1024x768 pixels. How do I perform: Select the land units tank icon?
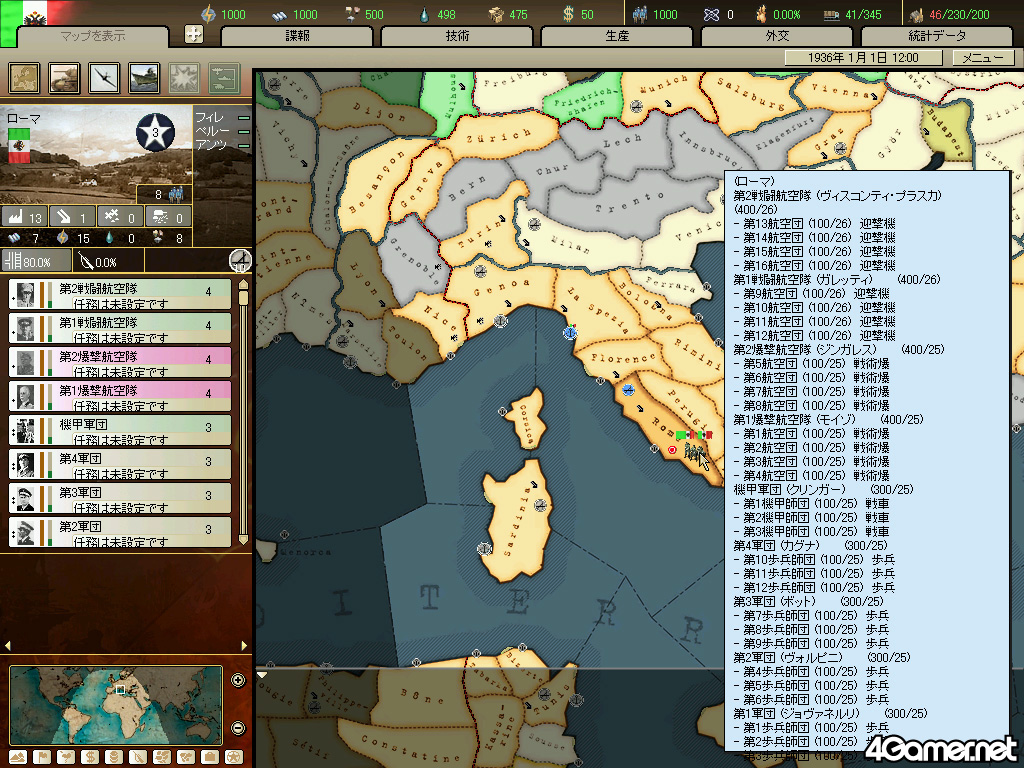(64, 78)
